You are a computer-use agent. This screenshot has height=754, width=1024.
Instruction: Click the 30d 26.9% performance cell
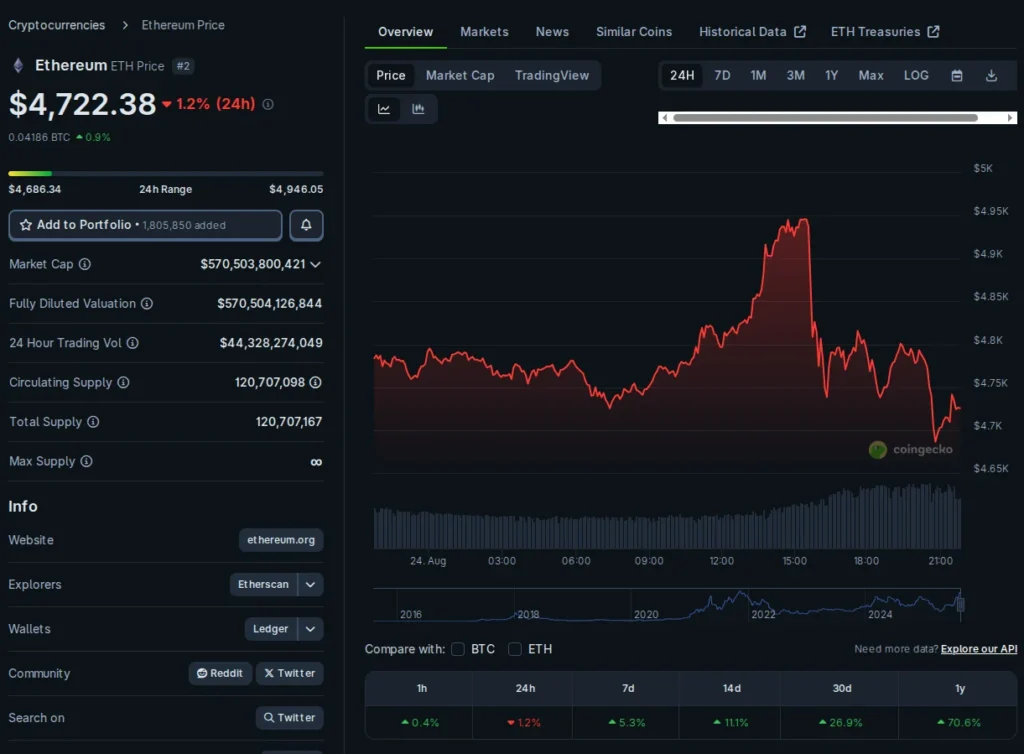(842, 723)
